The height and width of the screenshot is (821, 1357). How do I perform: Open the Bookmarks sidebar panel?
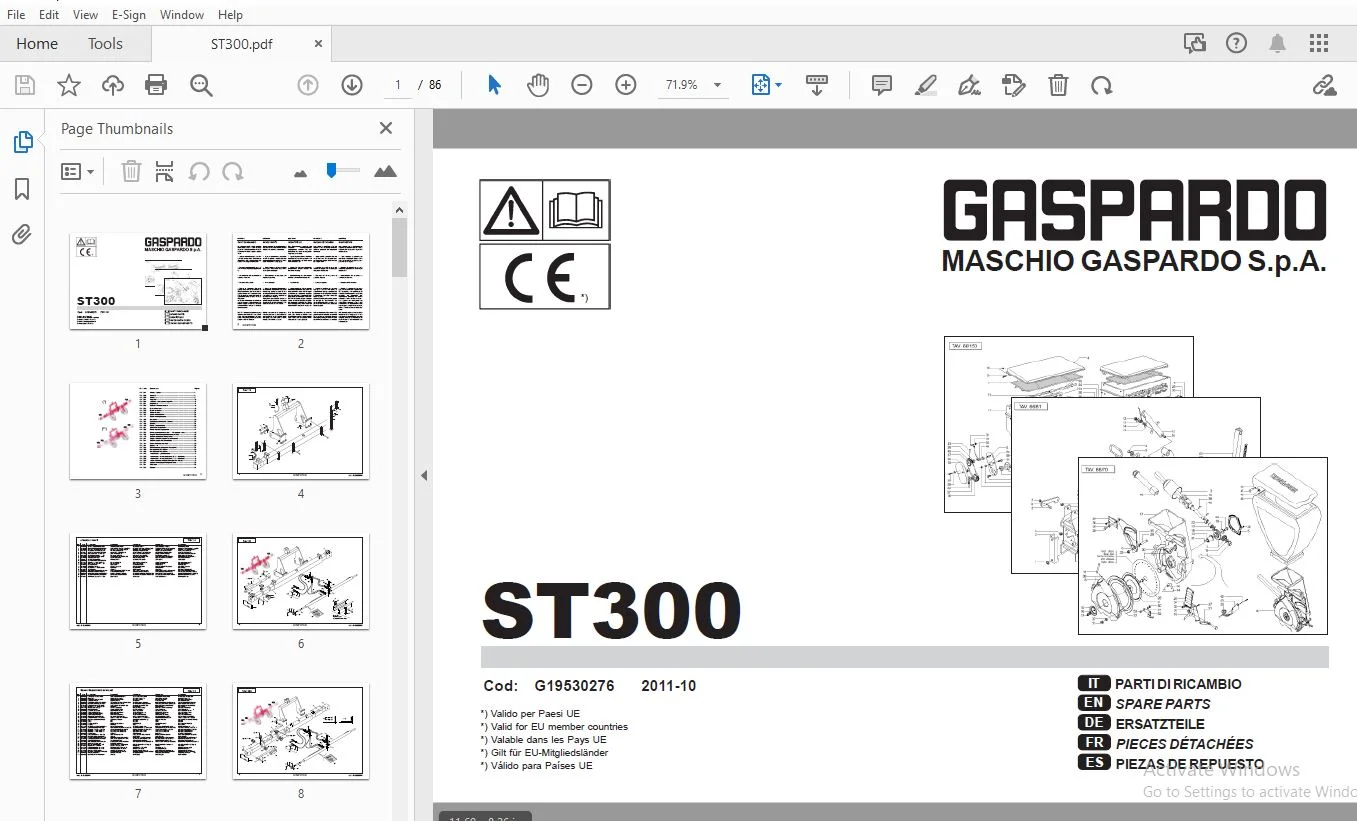(x=22, y=189)
